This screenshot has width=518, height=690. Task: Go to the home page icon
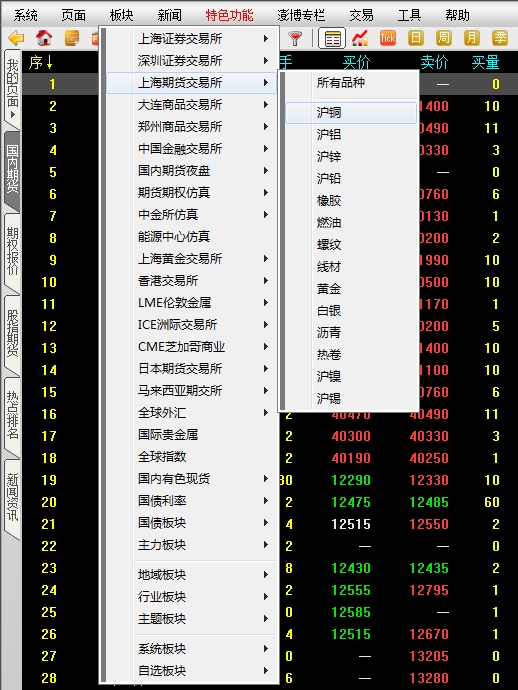44,38
